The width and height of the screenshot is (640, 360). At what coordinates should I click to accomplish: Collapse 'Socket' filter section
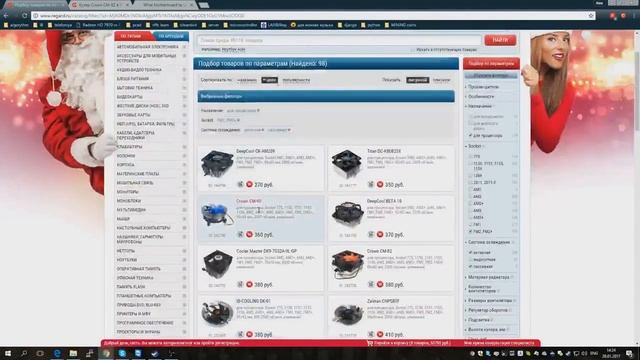click(x=474, y=146)
